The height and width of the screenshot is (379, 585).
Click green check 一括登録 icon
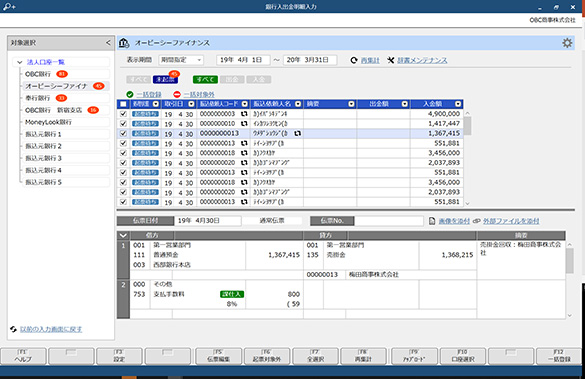pyautogui.click(x=129, y=94)
